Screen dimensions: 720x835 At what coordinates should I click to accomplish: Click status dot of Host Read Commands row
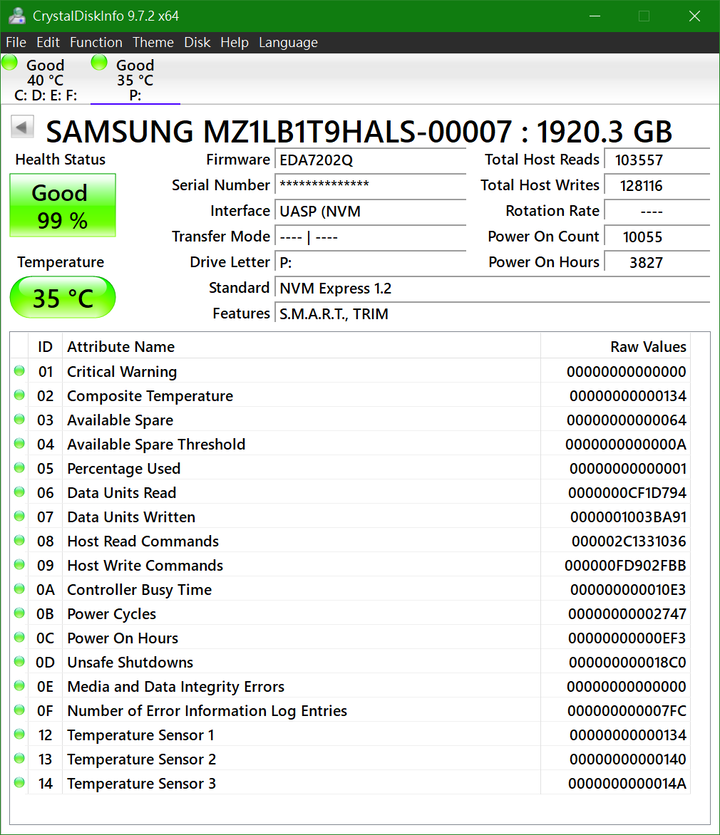pyautogui.click(x=20, y=541)
